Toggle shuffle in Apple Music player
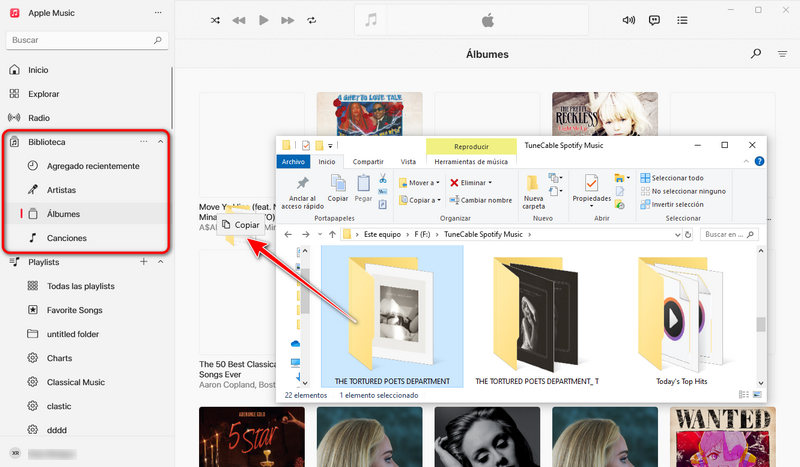 tap(215, 20)
